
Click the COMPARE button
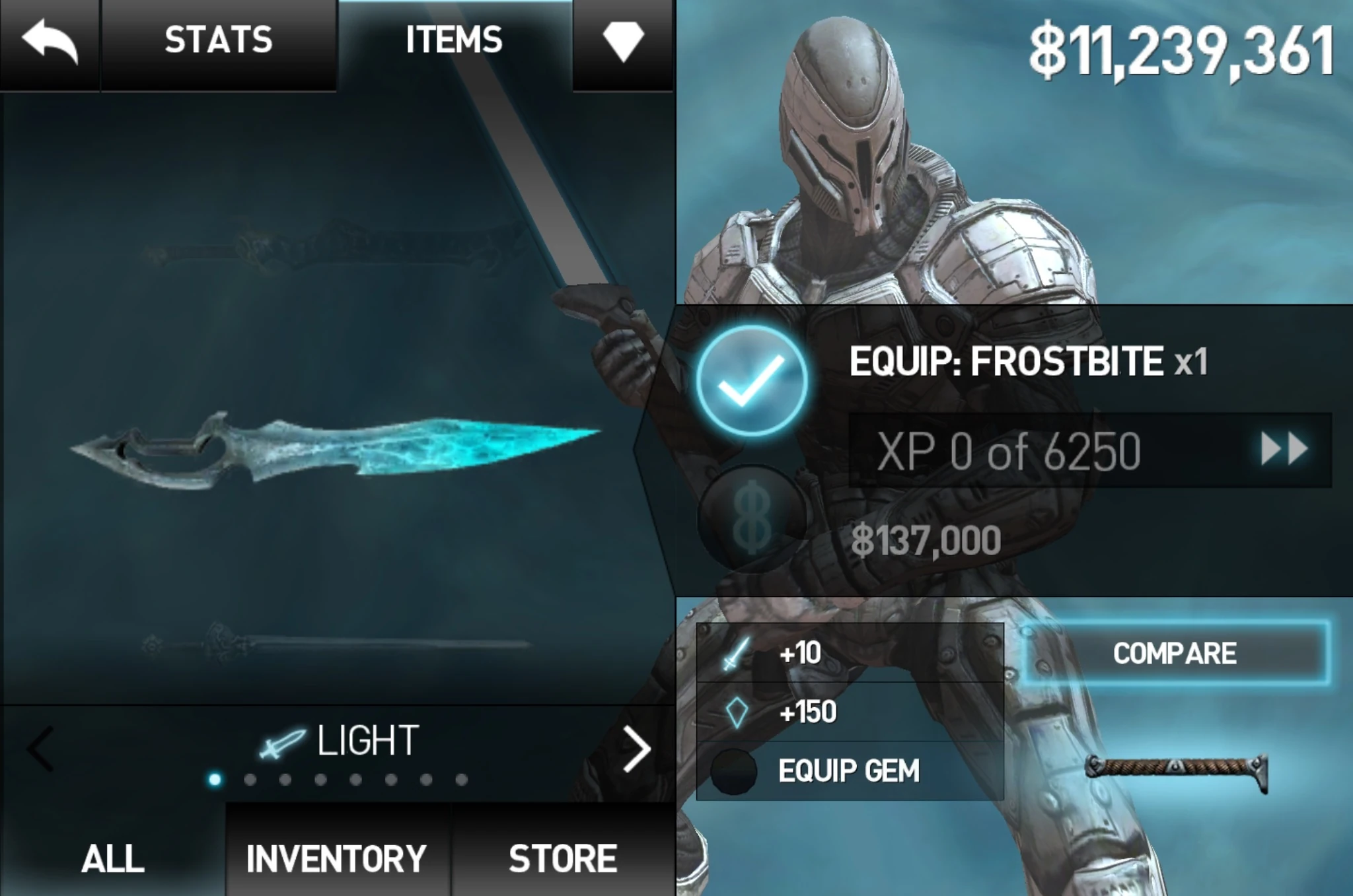tap(1175, 653)
